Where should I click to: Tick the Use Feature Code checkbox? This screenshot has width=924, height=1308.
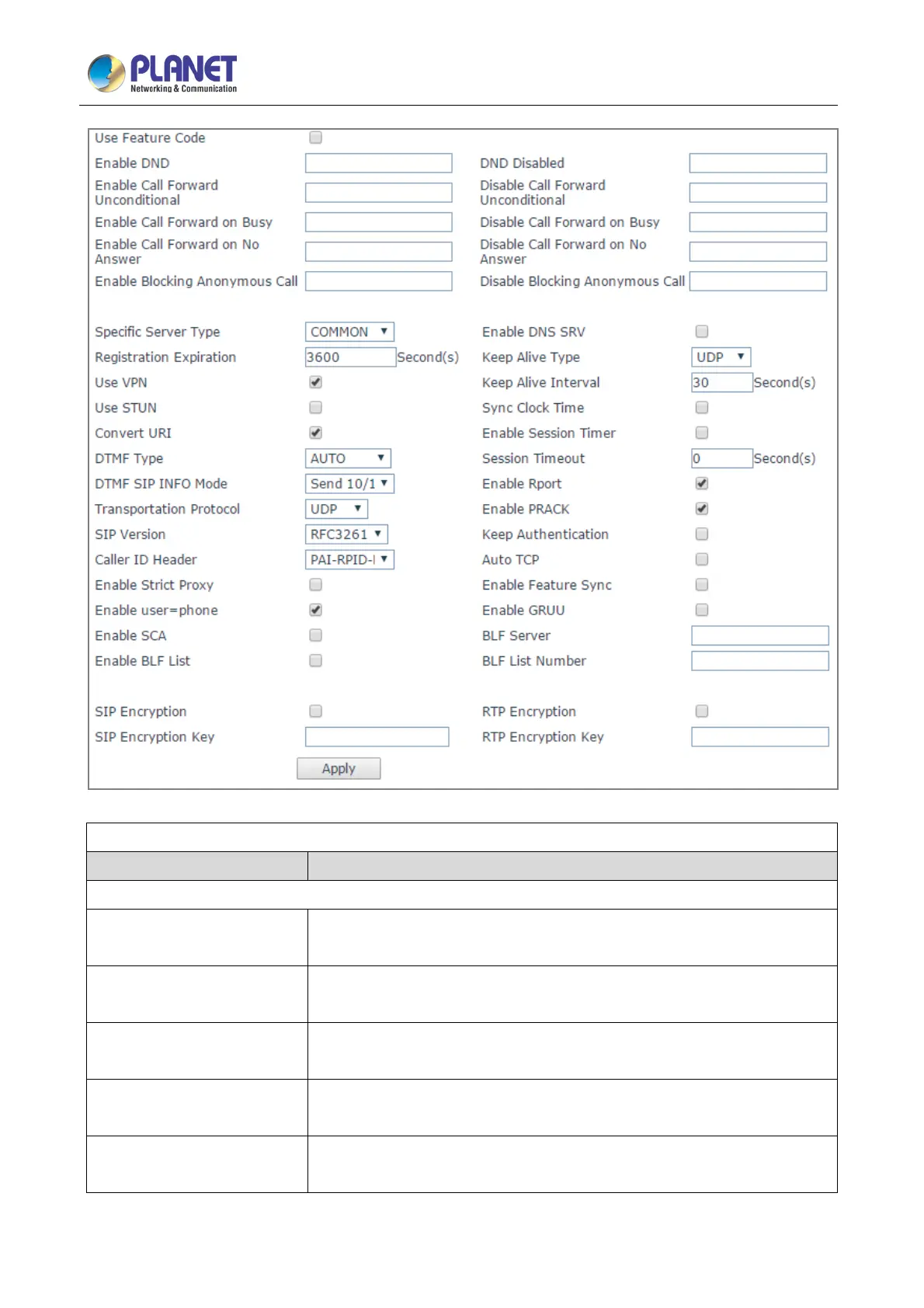click(316, 137)
